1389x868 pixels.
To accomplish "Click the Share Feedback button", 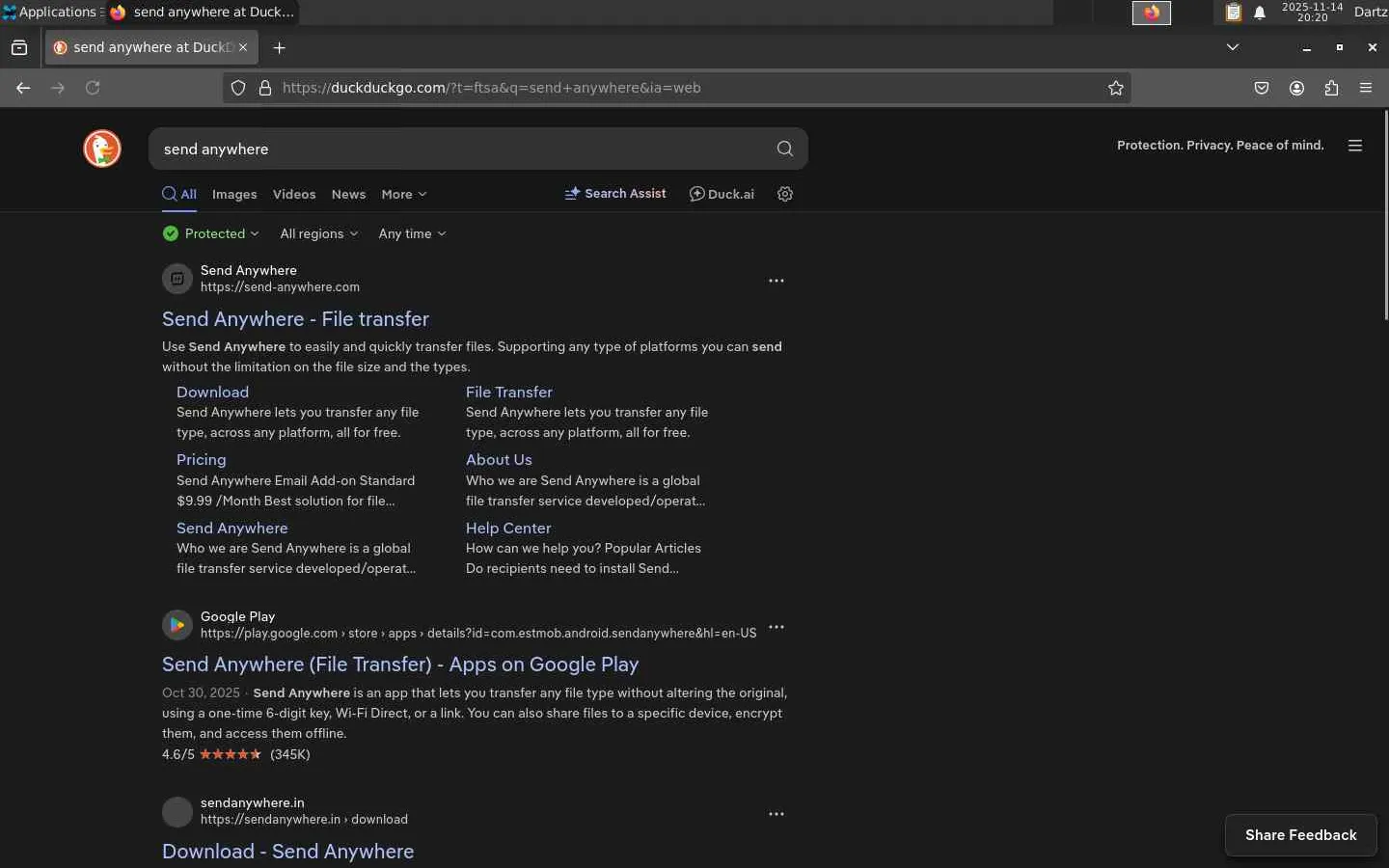I will [x=1300, y=835].
